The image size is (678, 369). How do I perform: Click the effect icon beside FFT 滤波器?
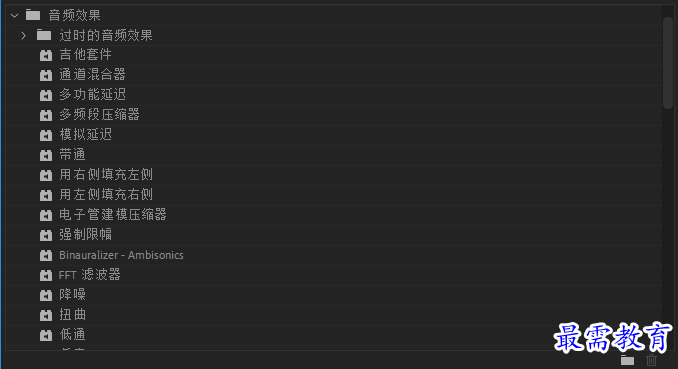pos(46,275)
